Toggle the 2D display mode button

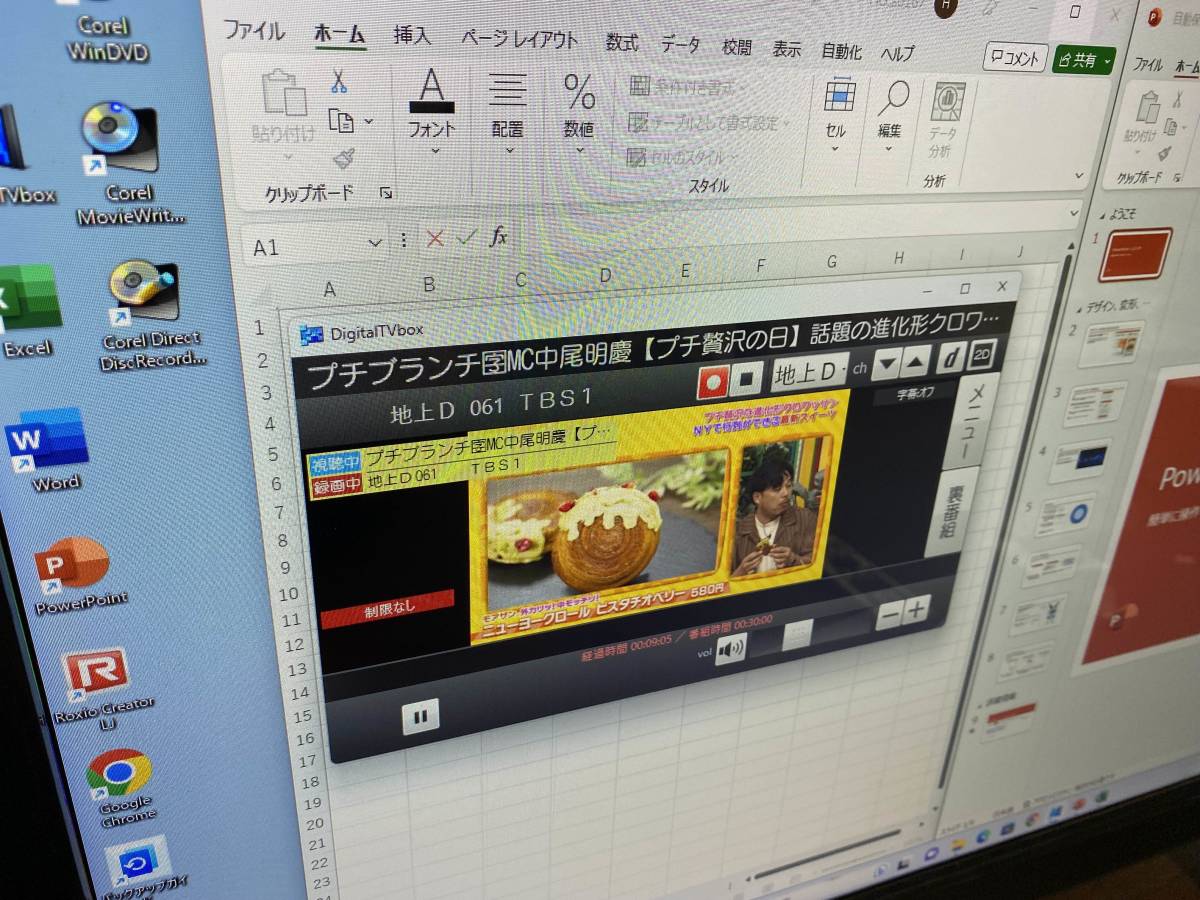pyautogui.click(x=983, y=353)
